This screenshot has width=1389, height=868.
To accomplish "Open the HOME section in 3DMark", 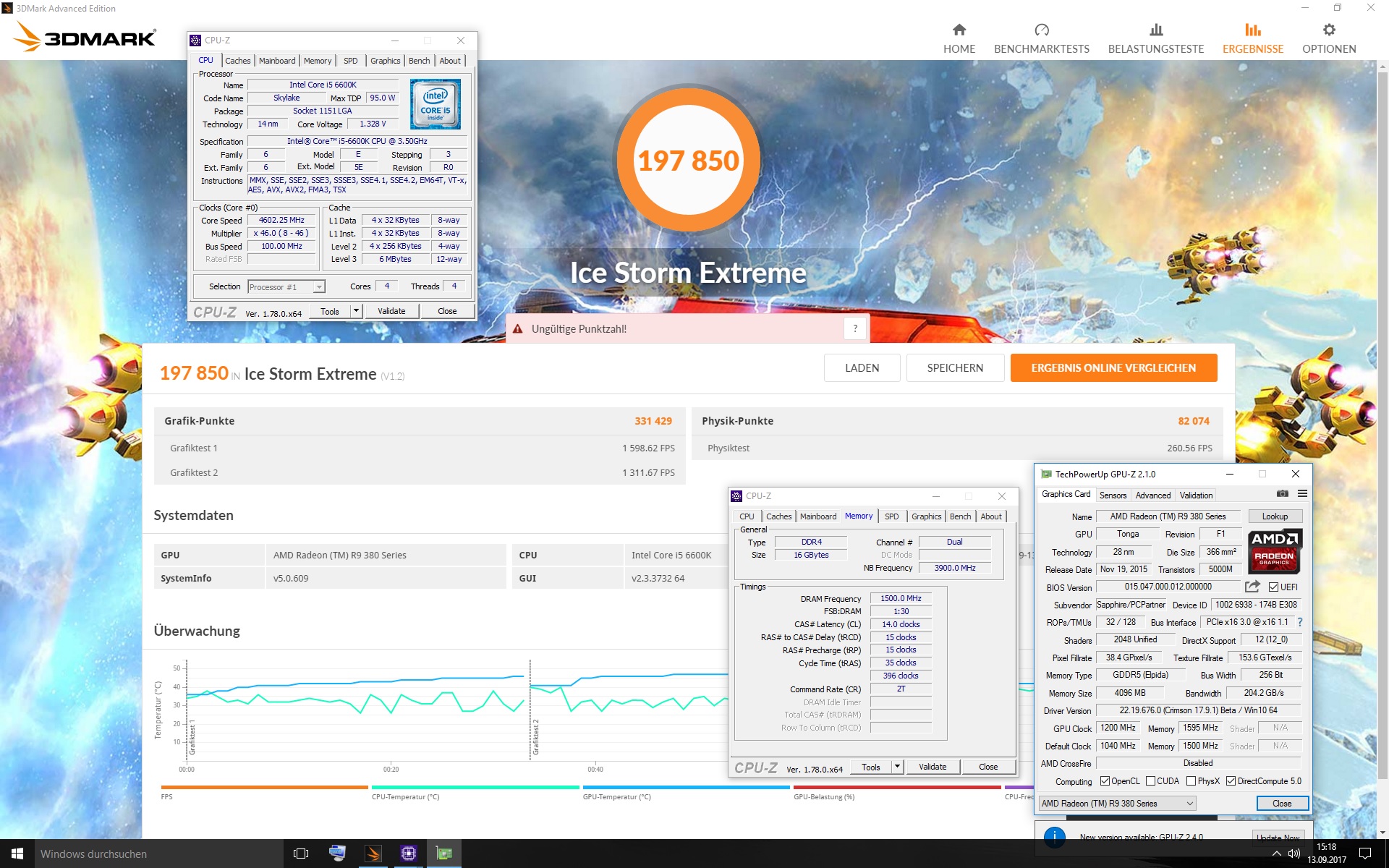I will coord(959,39).
